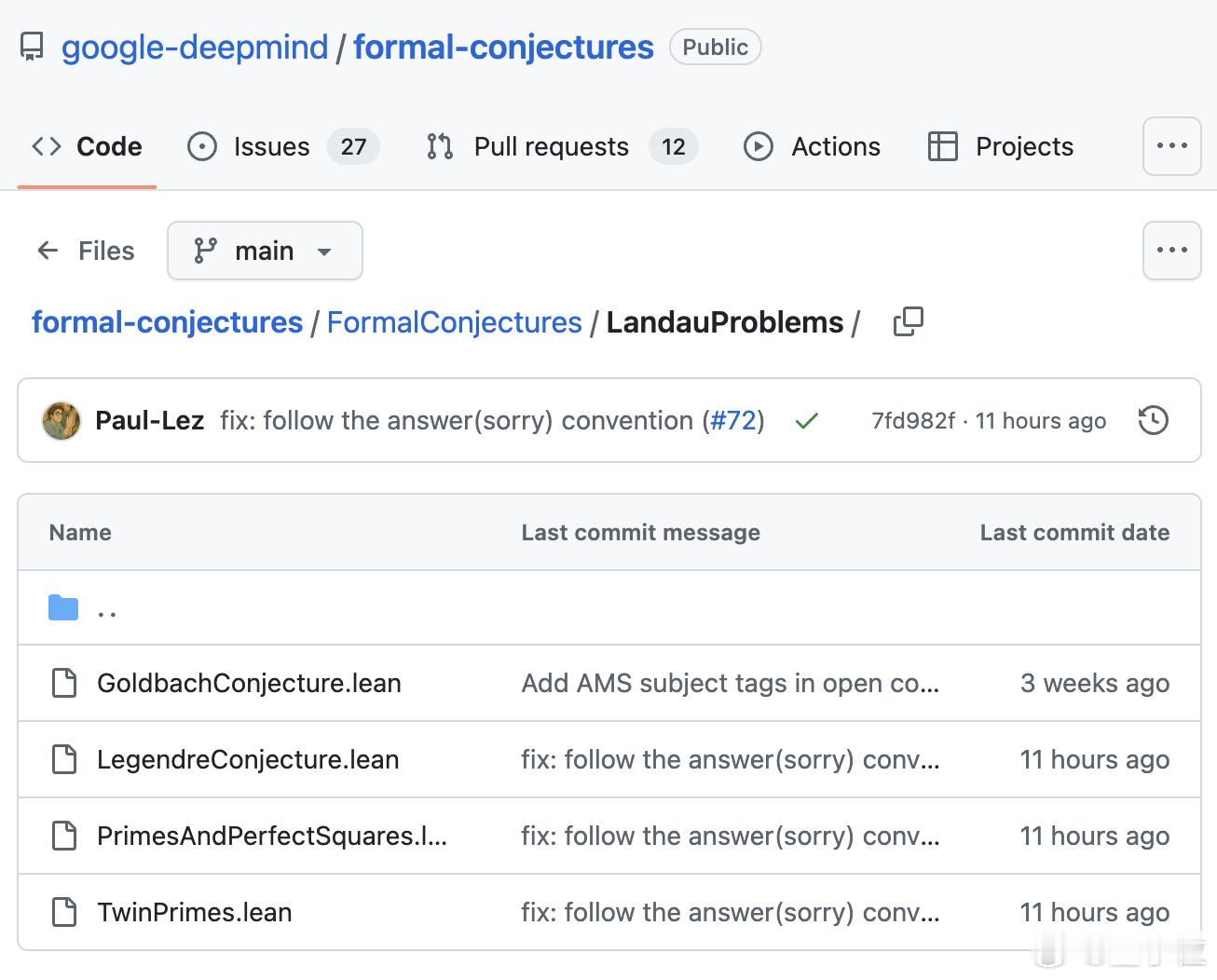This screenshot has height=980, width=1217.
Task: Open Paul-Lez author profile link
Action: pyautogui.click(x=149, y=420)
